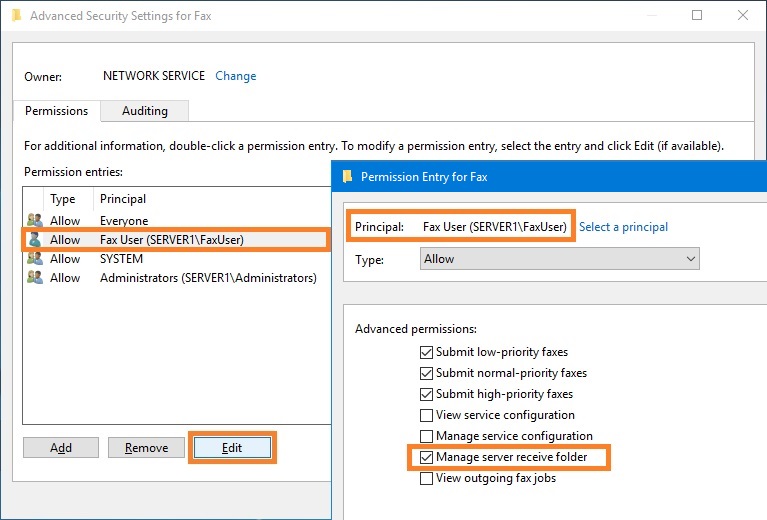Select the Permissions tab
Screen dimensions: 767x520
tap(57, 111)
